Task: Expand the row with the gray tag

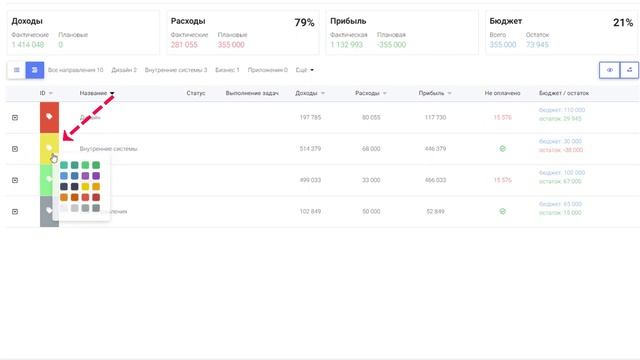Action: tap(15, 212)
